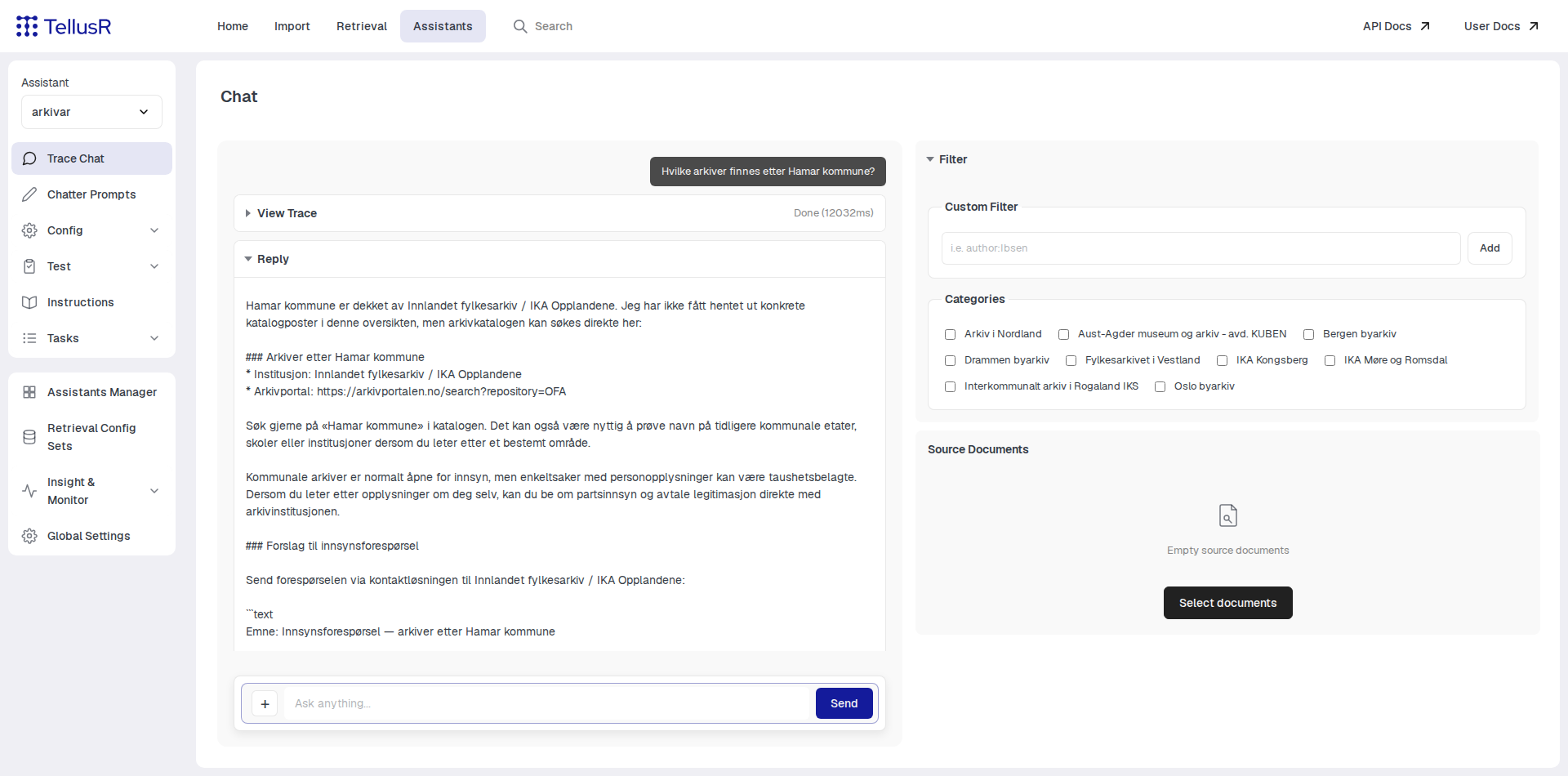Click the Add custom filter button
The width and height of the screenshot is (1568, 776).
1490,248
